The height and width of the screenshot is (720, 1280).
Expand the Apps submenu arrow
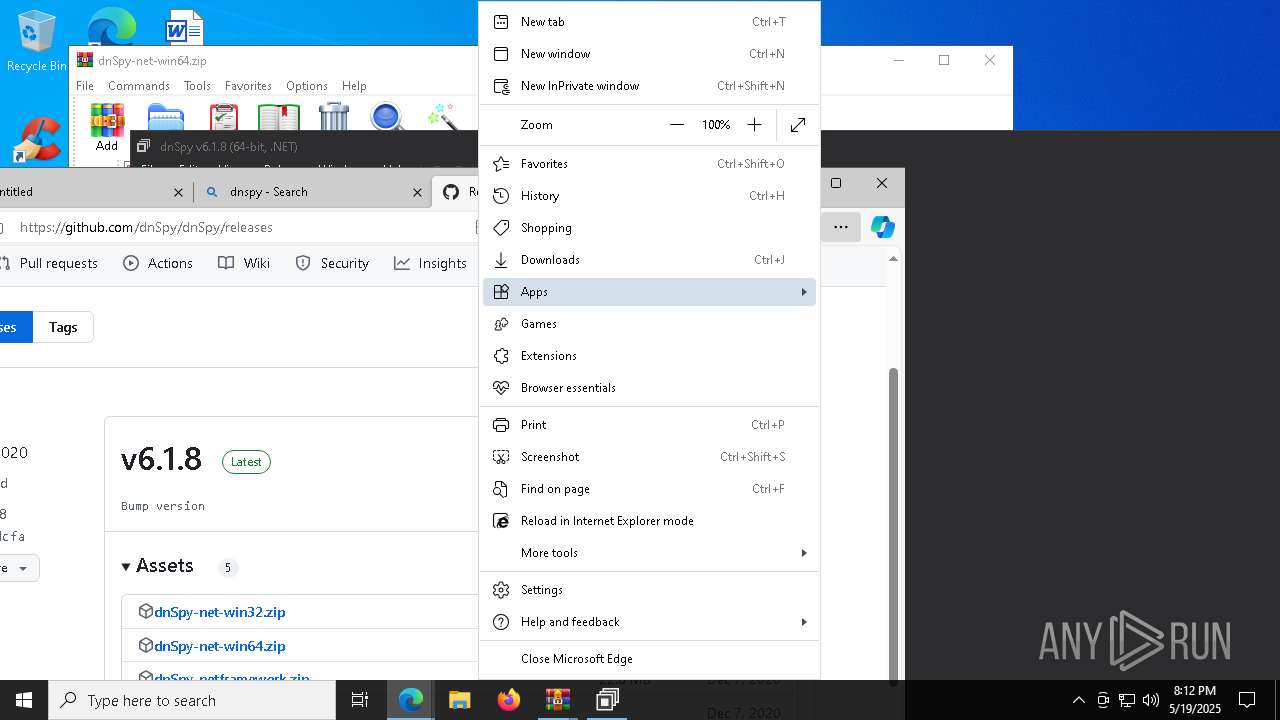(x=803, y=292)
